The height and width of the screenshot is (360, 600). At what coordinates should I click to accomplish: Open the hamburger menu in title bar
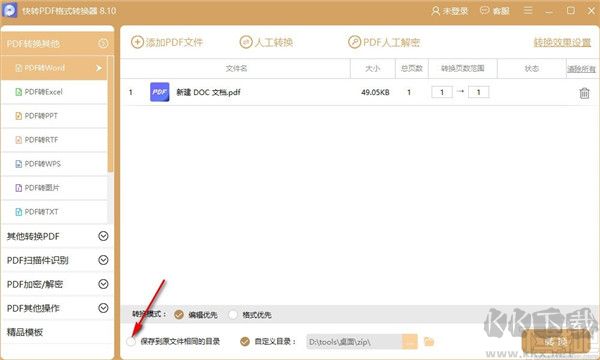[x=528, y=10]
